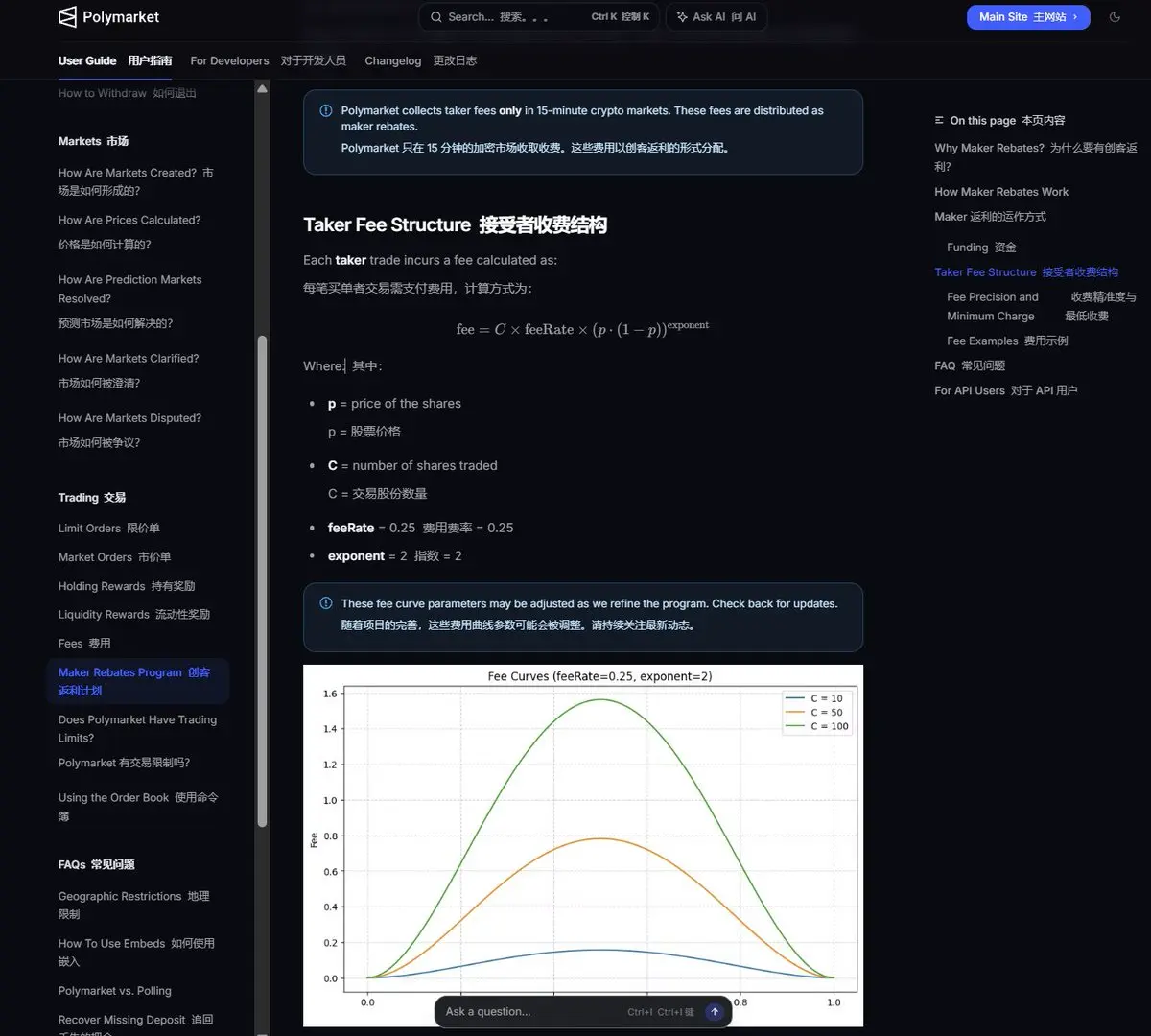Go to Liquidity Rewards page
This screenshot has height=1036, width=1151.
coord(104,615)
